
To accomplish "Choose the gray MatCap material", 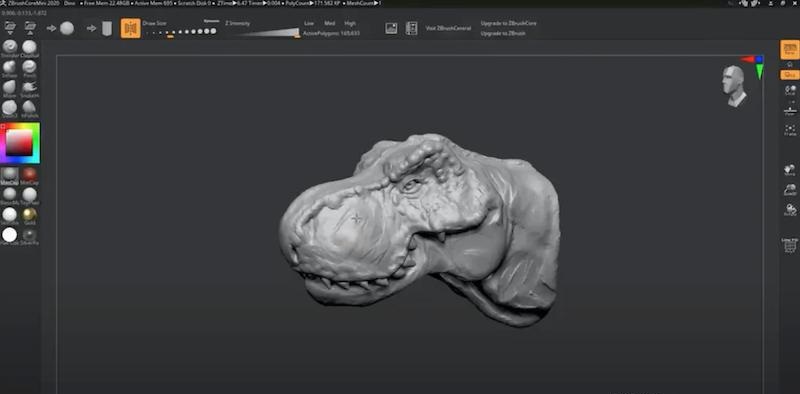I will [x=10, y=176].
